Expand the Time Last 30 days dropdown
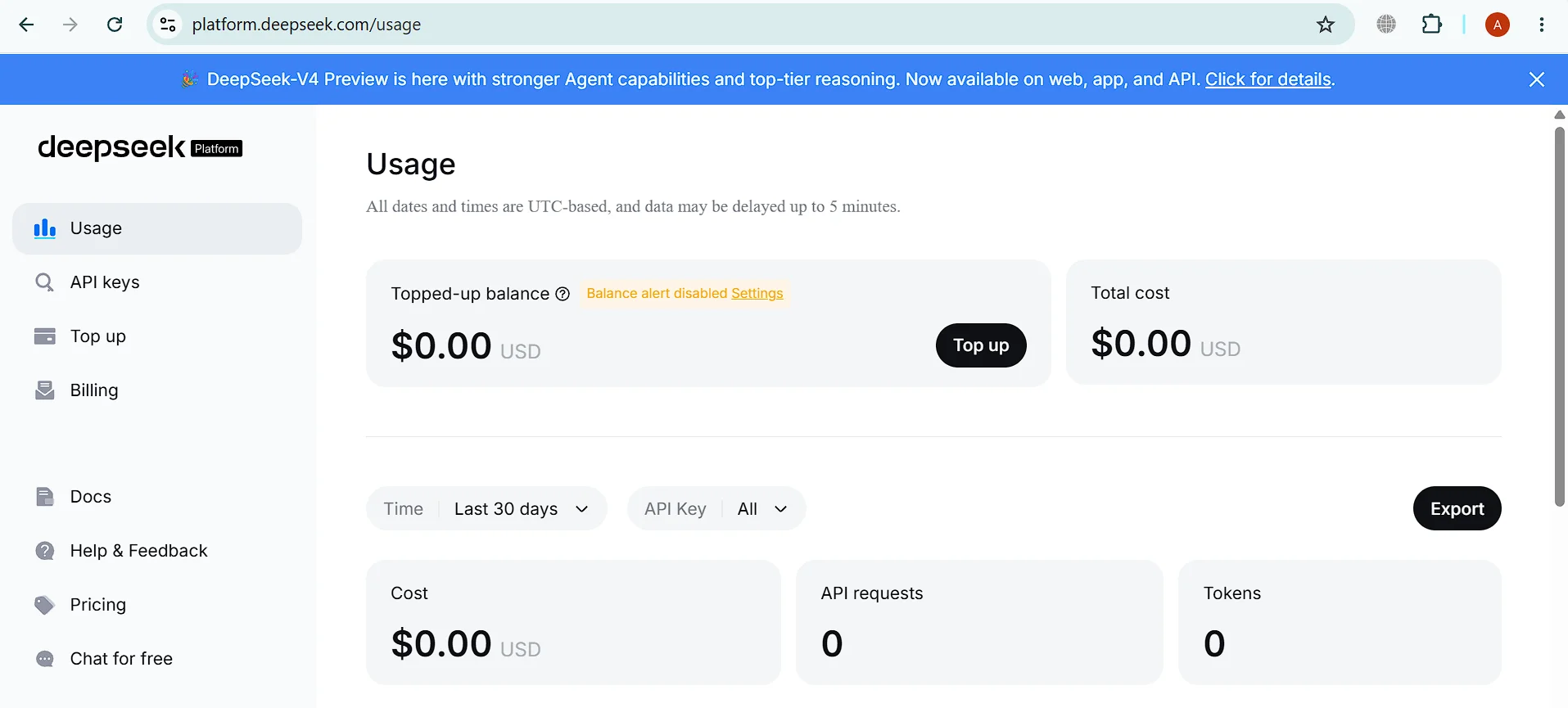 coord(486,508)
